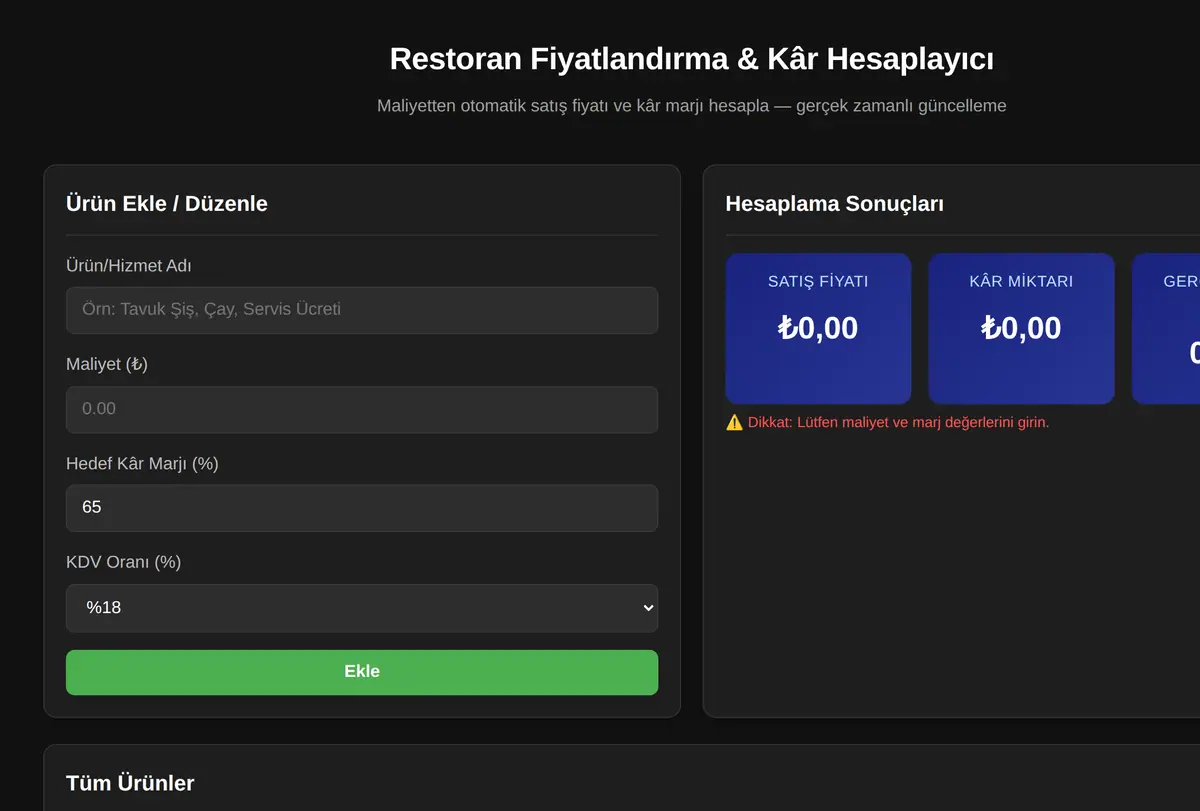This screenshot has width=1200, height=811.
Task: Click the KDV Oranı (%) label
Action: tap(123, 563)
